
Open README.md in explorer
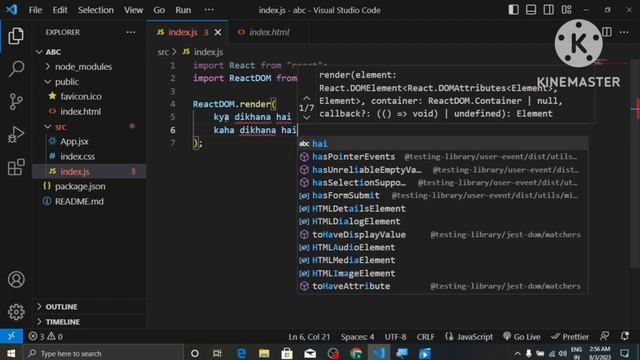79,201
